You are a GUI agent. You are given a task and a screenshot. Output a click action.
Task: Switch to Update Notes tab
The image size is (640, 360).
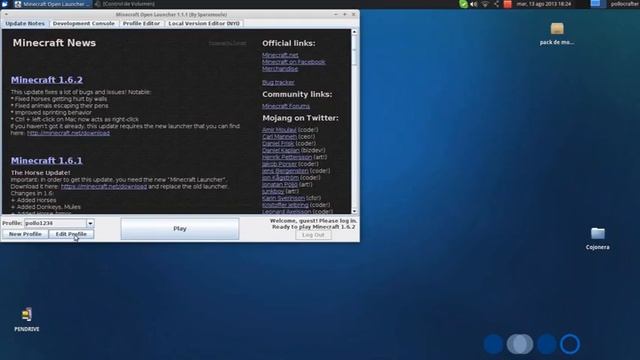click(x=25, y=24)
